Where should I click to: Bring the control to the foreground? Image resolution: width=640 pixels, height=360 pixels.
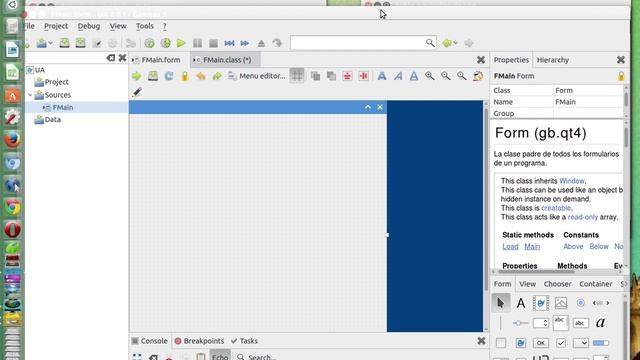[315, 76]
